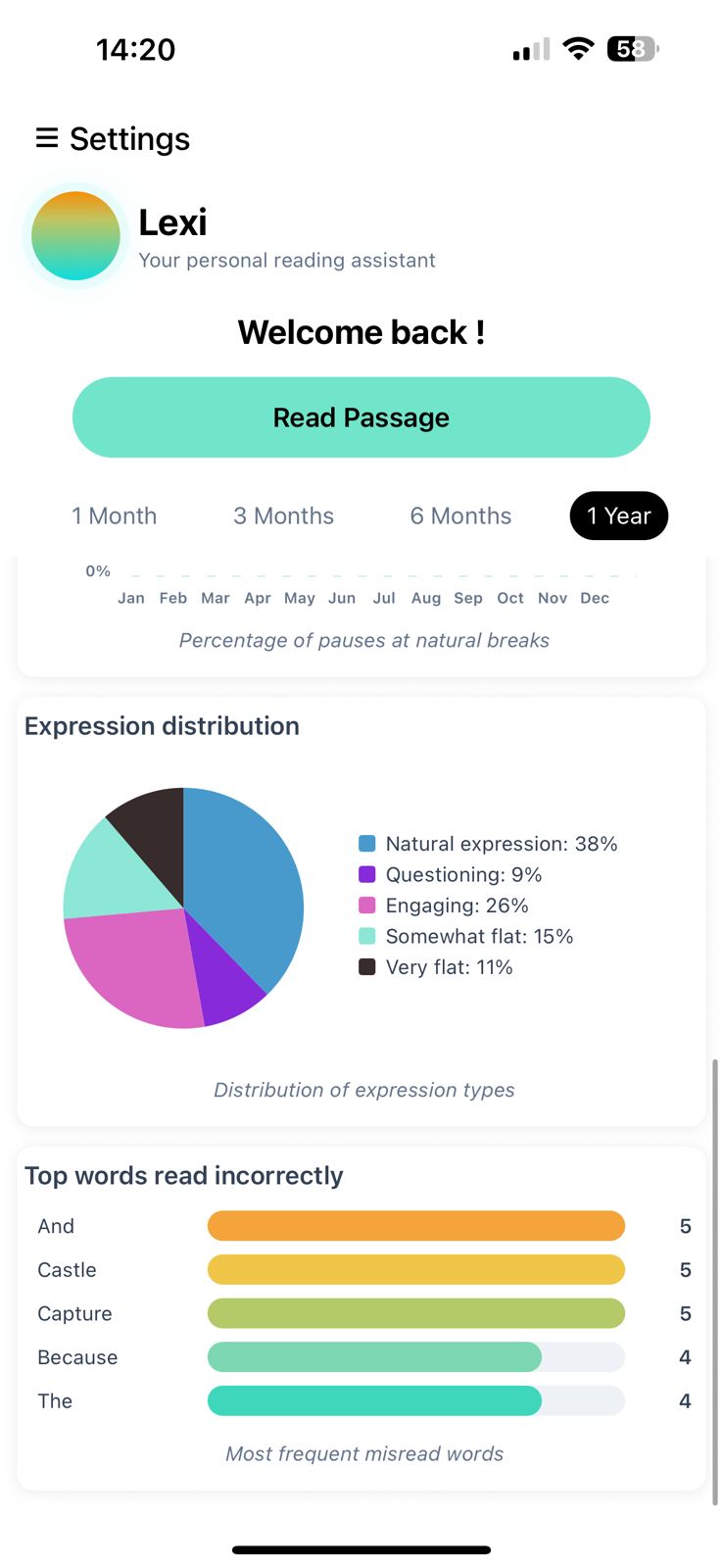Deselect the active 1 Year filter
This screenshot has width=723, height=1568.
[618, 515]
